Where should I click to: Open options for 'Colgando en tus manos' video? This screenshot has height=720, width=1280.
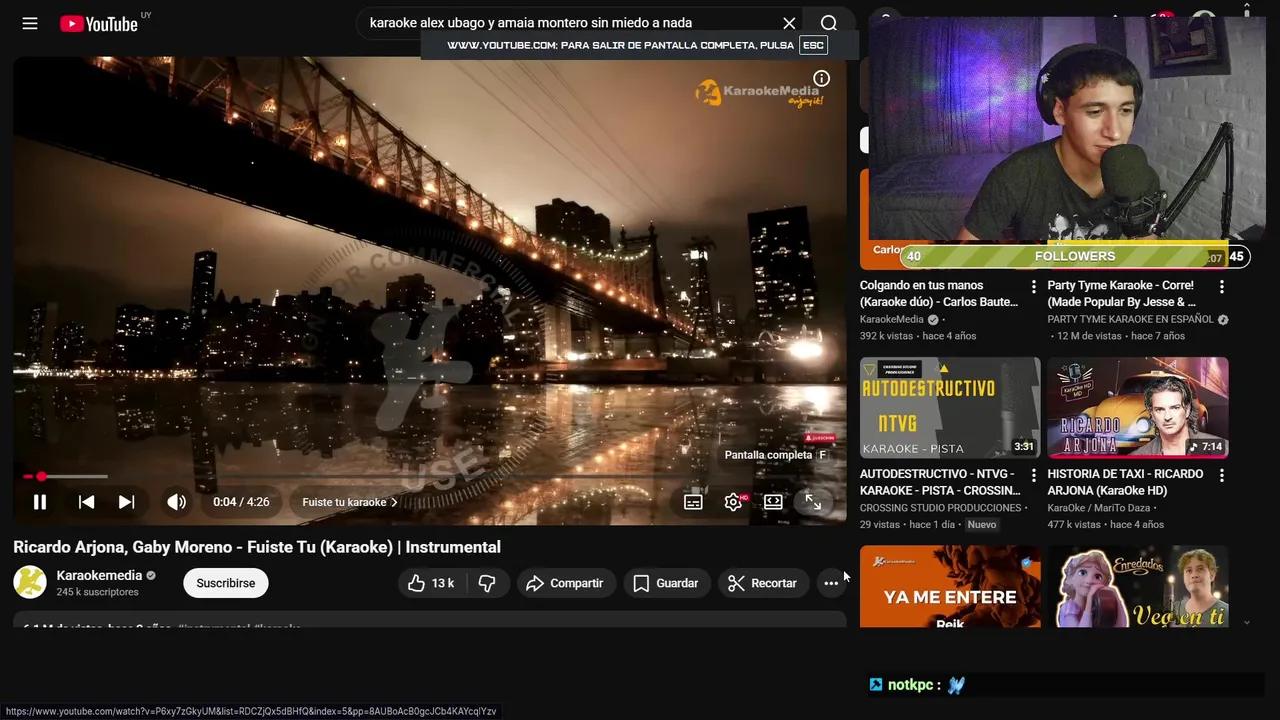[x=1034, y=287]
